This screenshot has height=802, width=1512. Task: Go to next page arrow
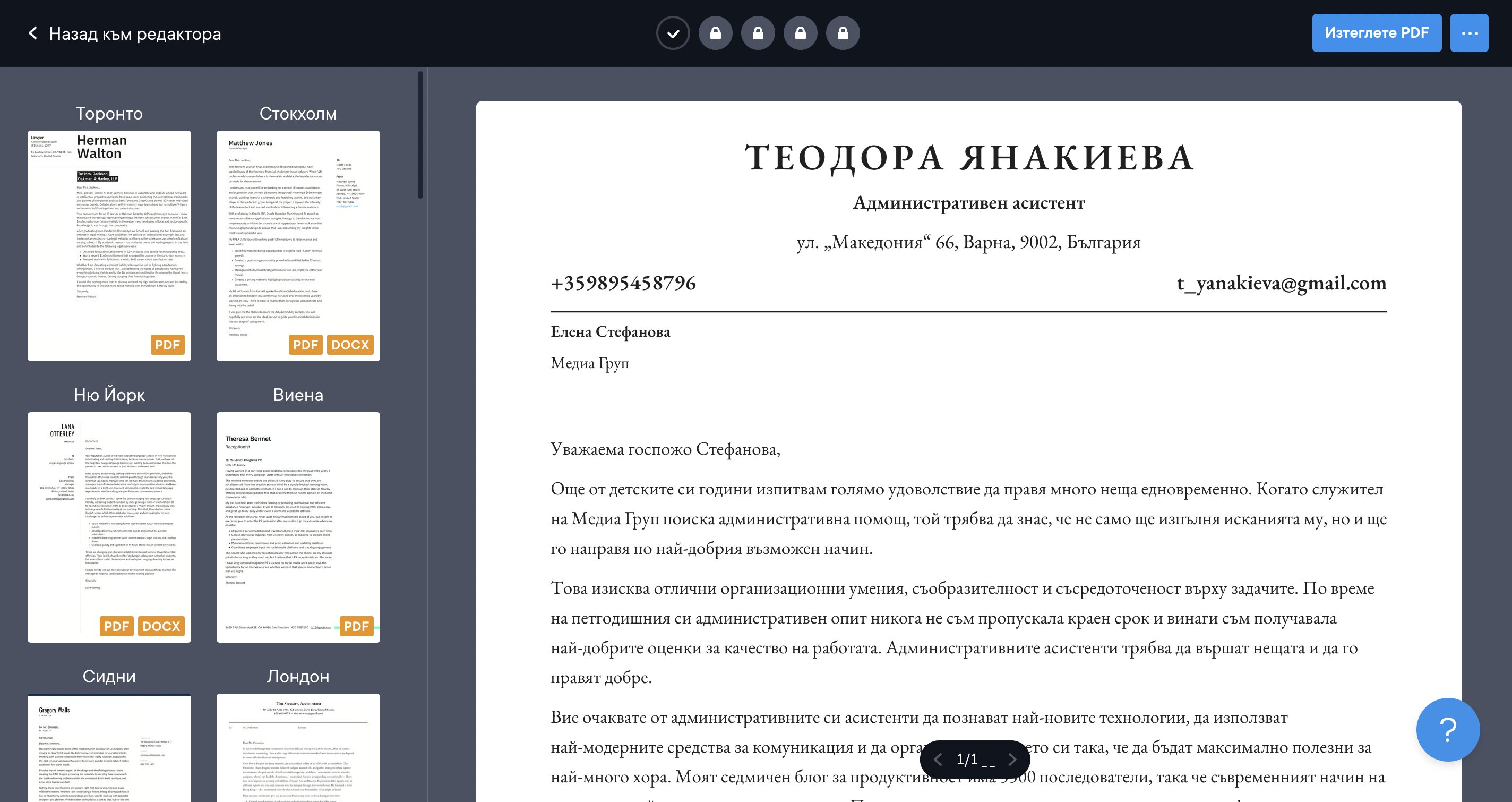click(1012, 759)
